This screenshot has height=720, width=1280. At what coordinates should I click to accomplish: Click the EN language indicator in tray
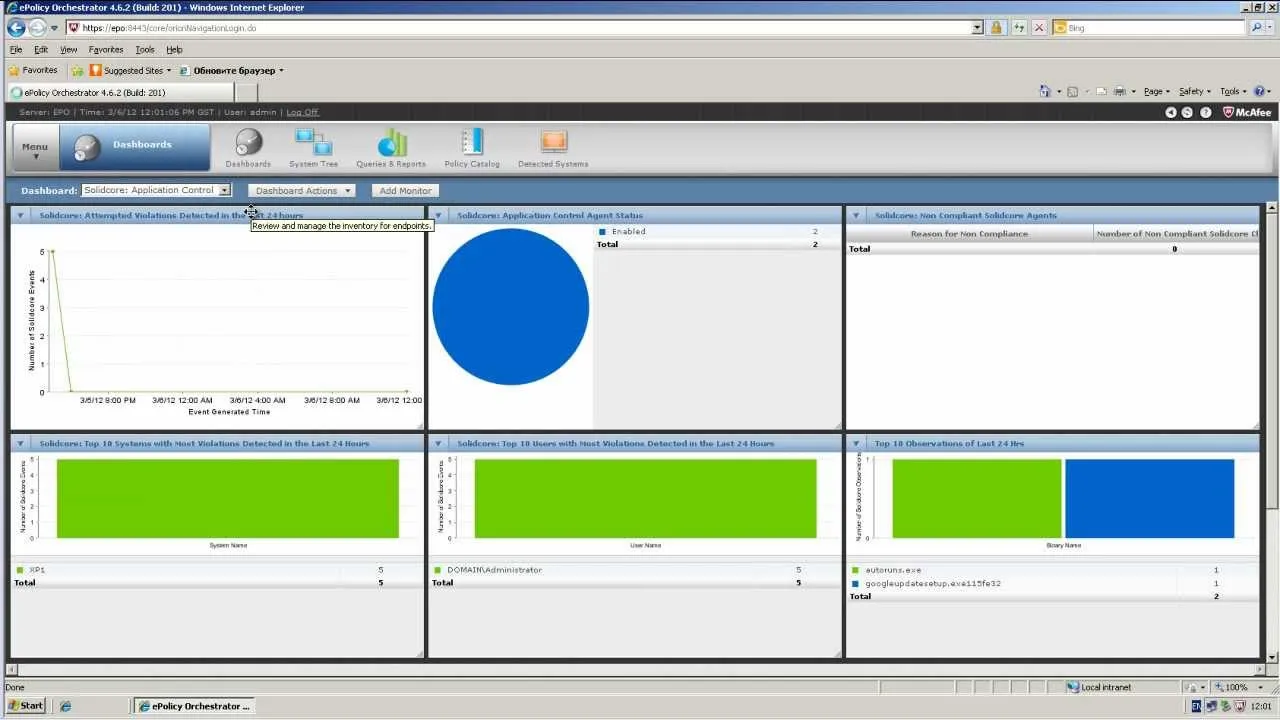tap(1196, 706)
